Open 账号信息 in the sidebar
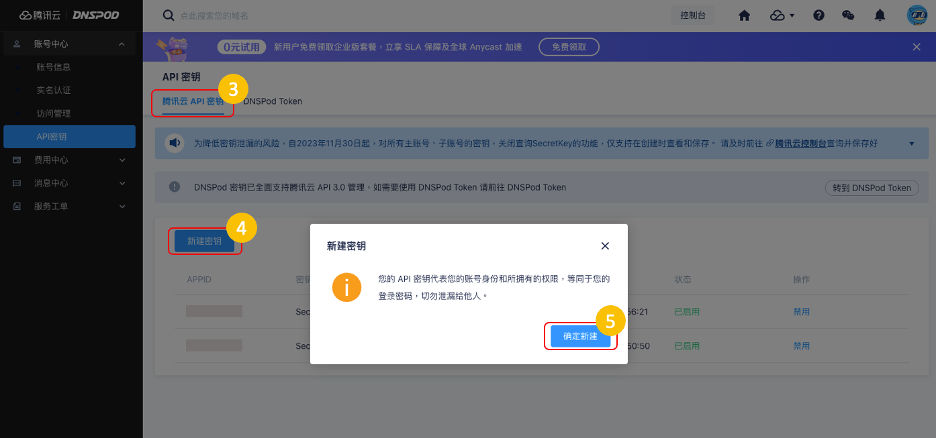The width and height of the screenshot is (936, 438). click(x=53, y=67)
